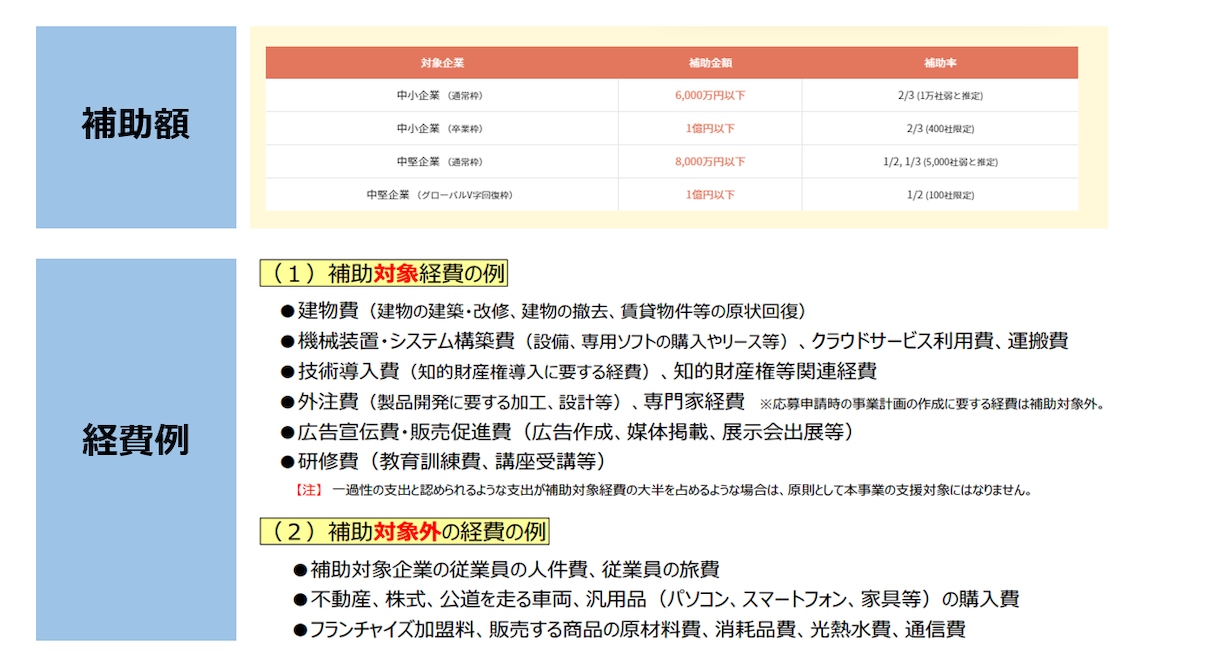Screen dimensions: 1220x666
Task: Click the 8,000万円以下 amount
Action: pyautogui.click(x=710, y=162)
